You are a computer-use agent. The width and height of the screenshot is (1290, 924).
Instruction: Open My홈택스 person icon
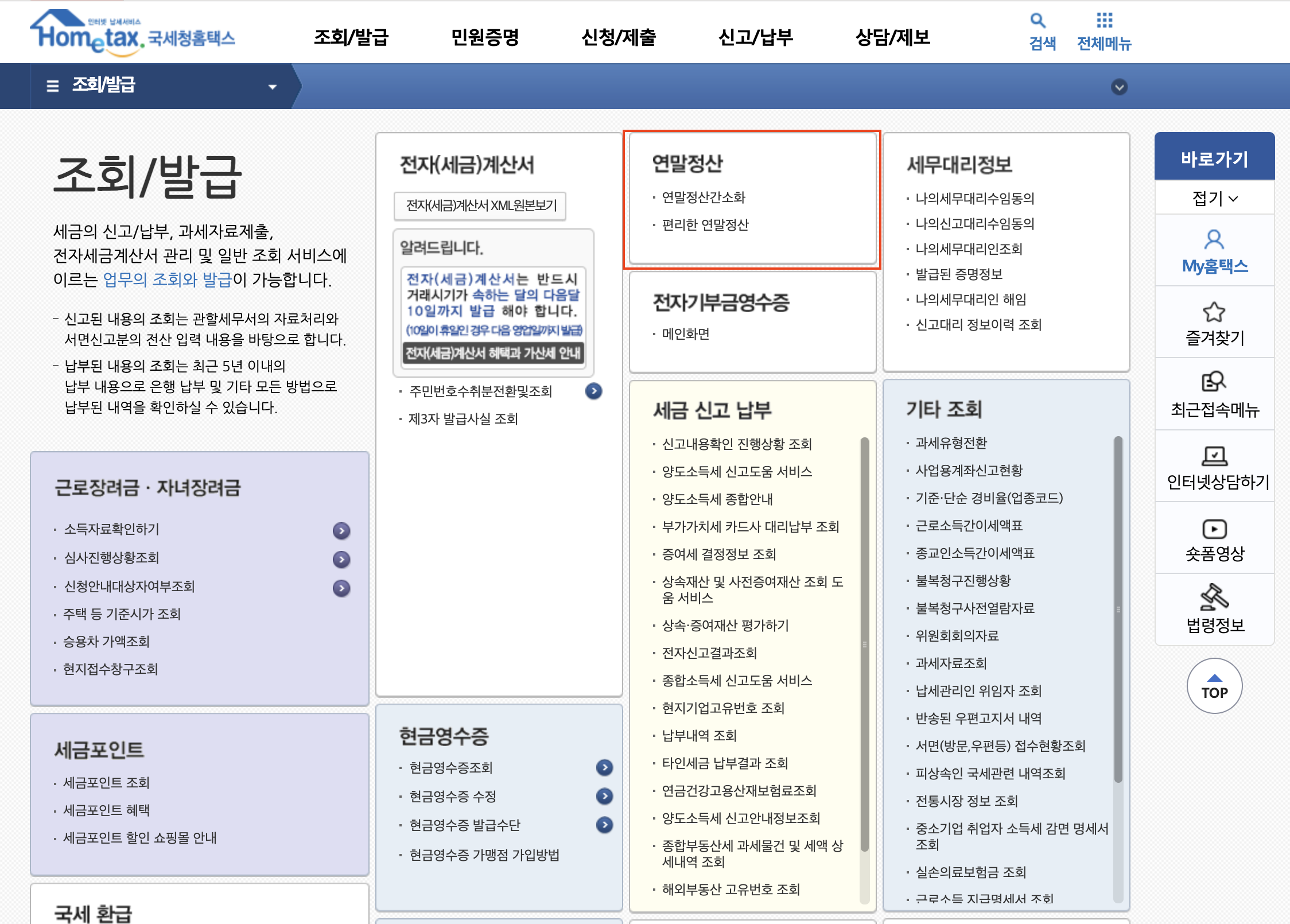point(1214,239)
